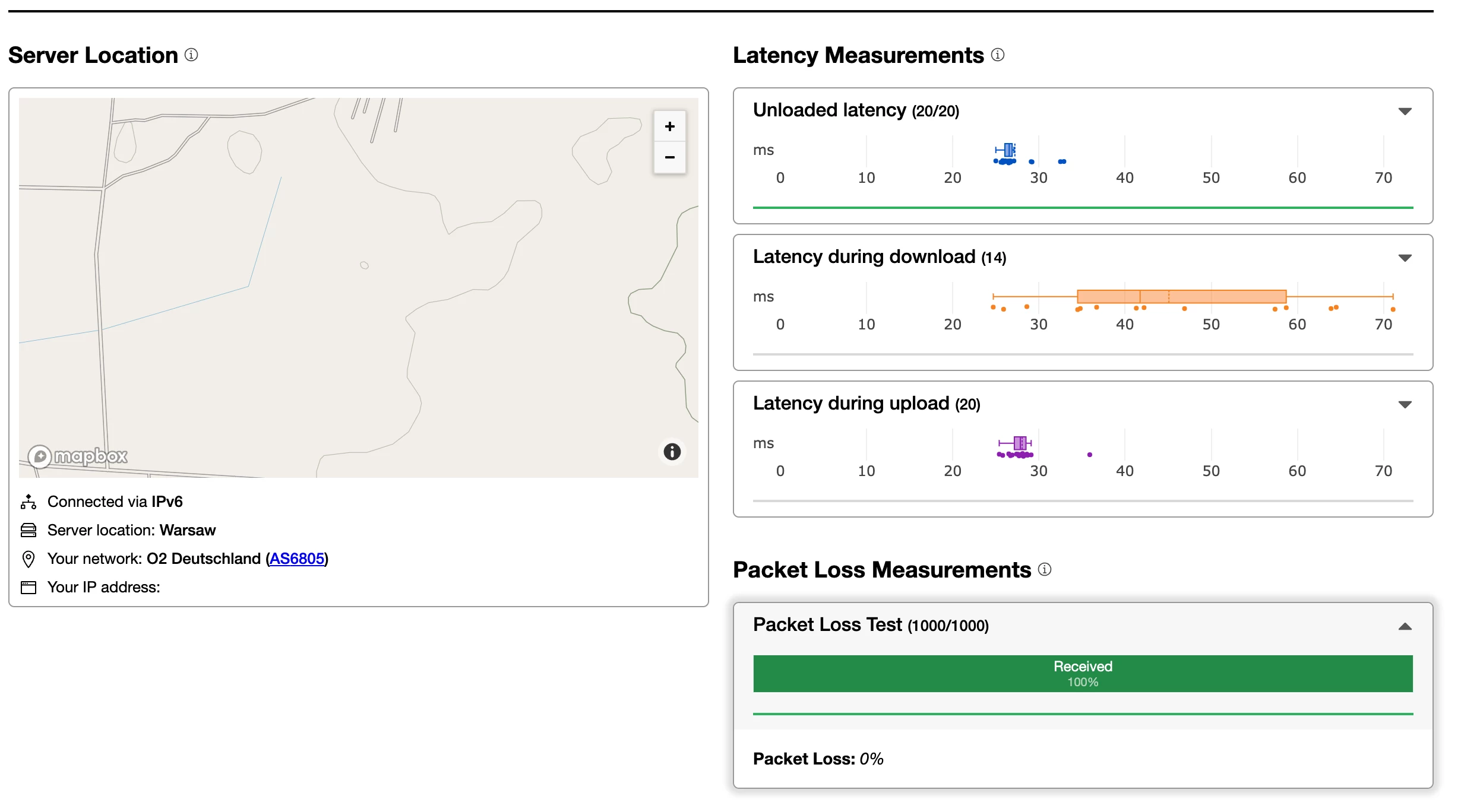Click the map pin network icon
The height and width of the screenshot is (812, 1461).
pyautogui.click(x=29, y=559)
